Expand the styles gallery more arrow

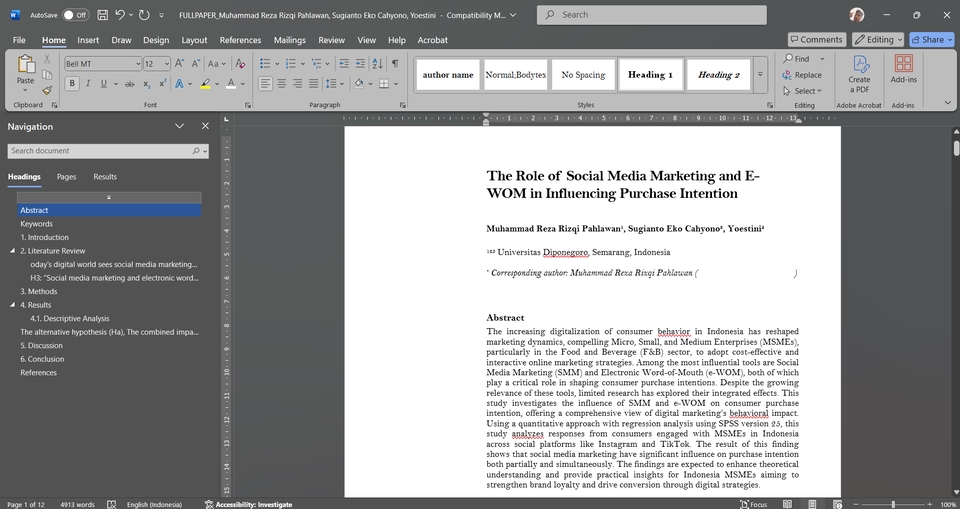(x=760, y=75)
